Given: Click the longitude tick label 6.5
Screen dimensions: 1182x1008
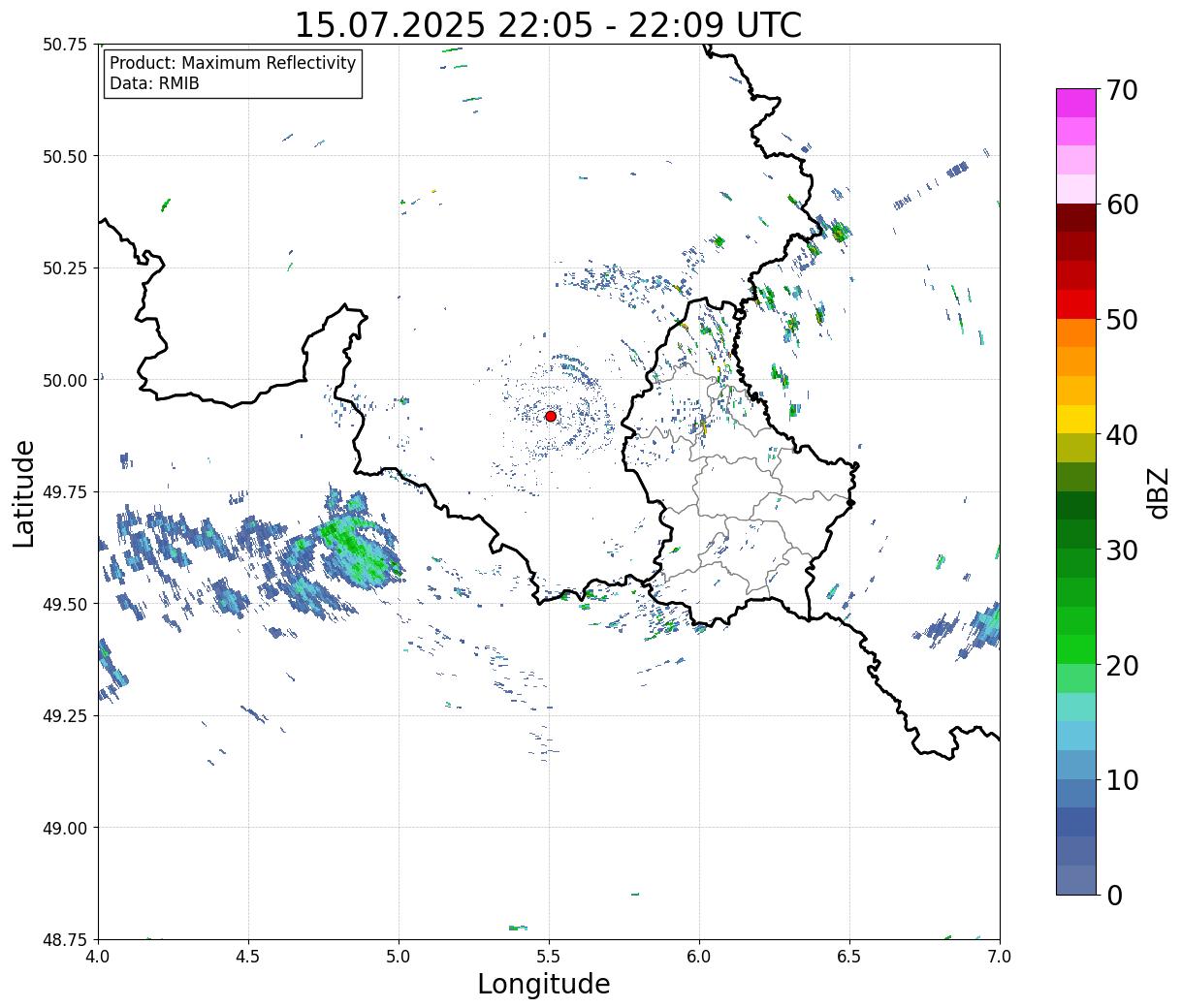Looking at the screenshot, I should [x=849, y=956].
